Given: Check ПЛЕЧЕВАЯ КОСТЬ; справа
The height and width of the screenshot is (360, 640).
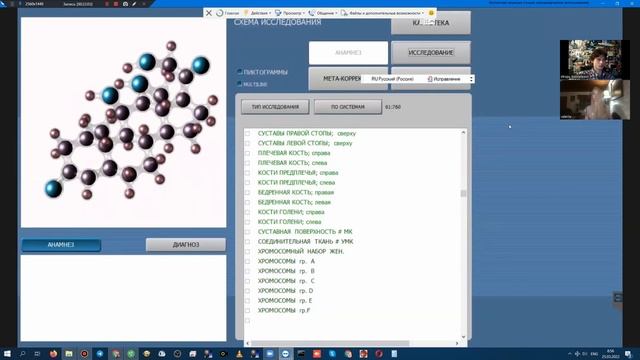Looking at the screenshot, I should [x=247, y=153].
